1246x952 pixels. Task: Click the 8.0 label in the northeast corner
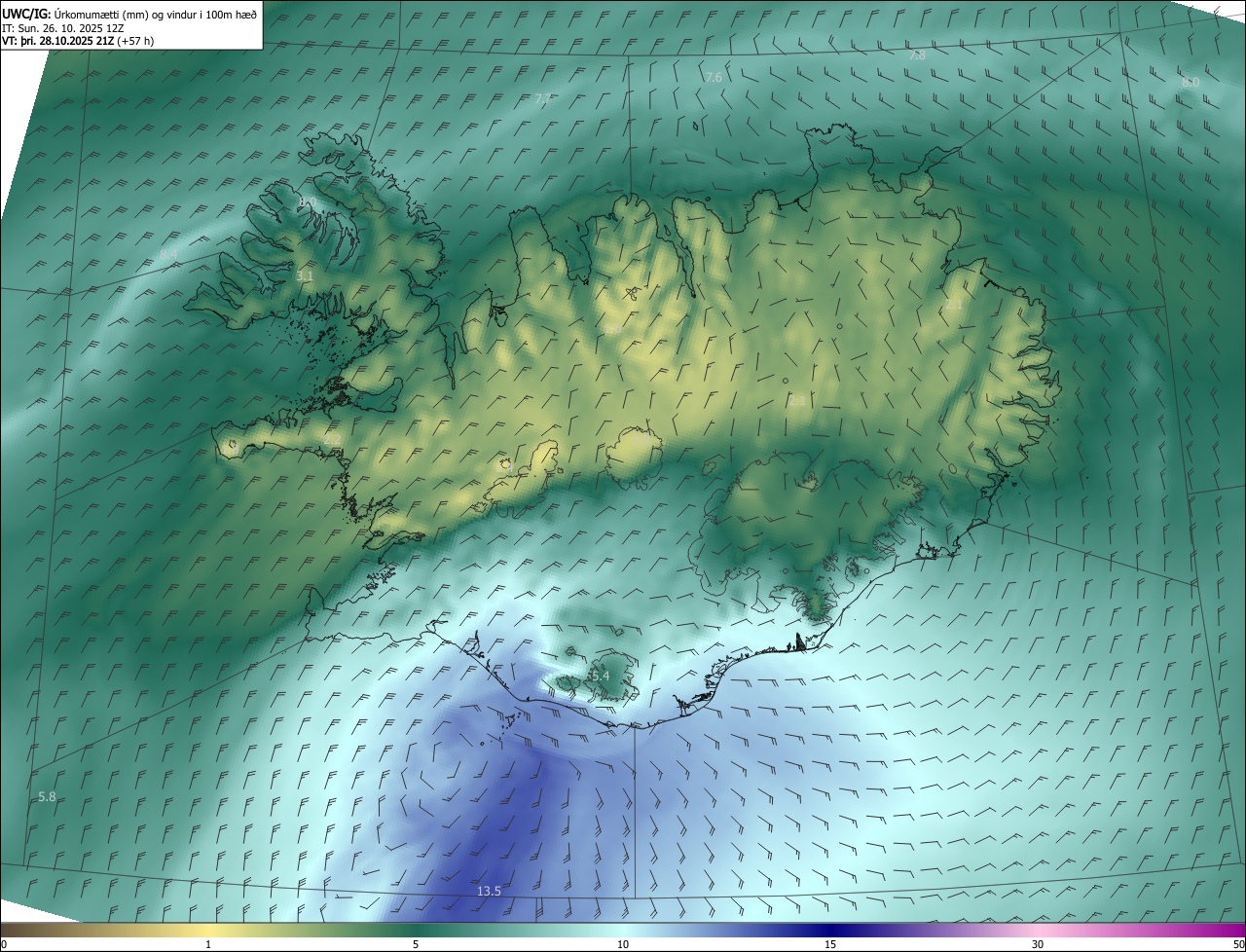[1191, 83]
